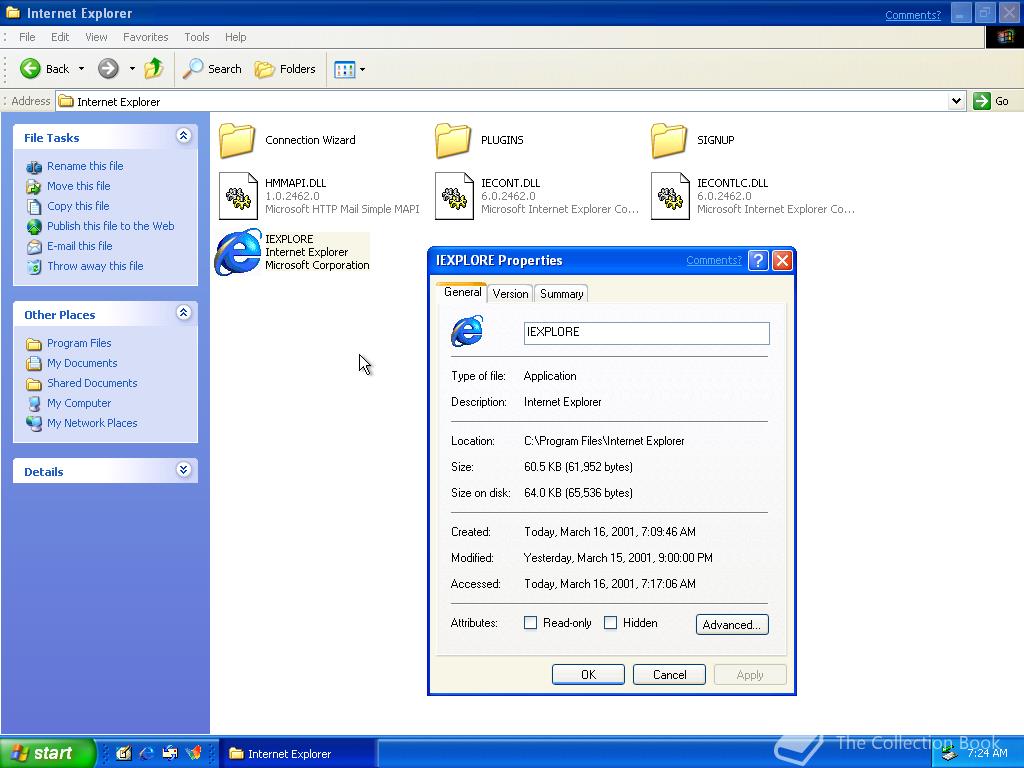Select the IECONT.DLL file icon

point(455,196)
